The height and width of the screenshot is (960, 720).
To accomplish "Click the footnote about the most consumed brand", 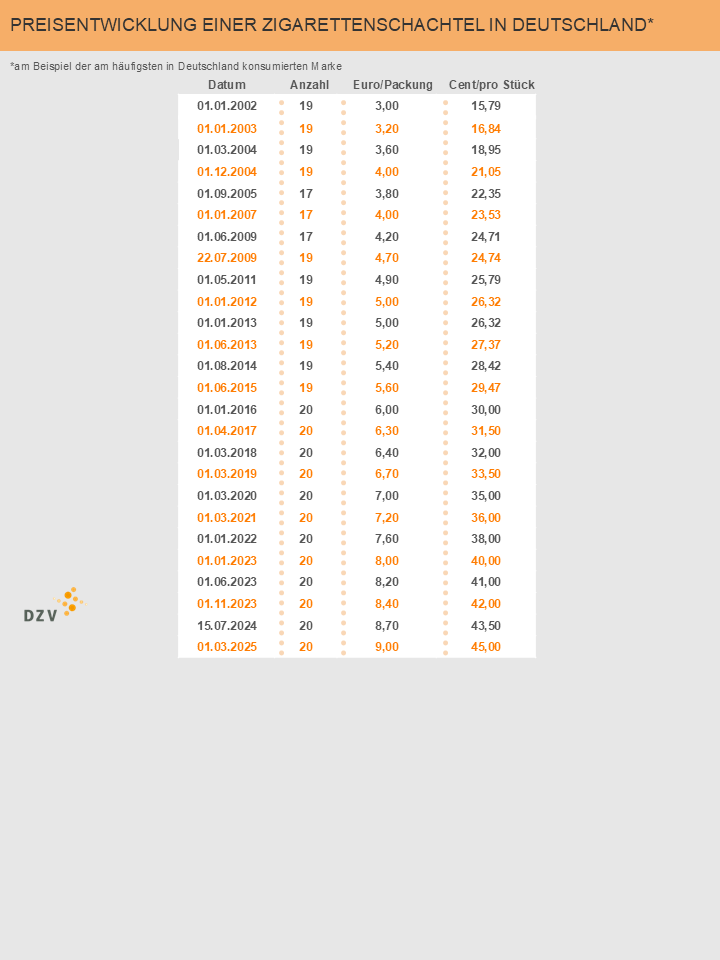I will pyautogui.click(x=176, y=66).
